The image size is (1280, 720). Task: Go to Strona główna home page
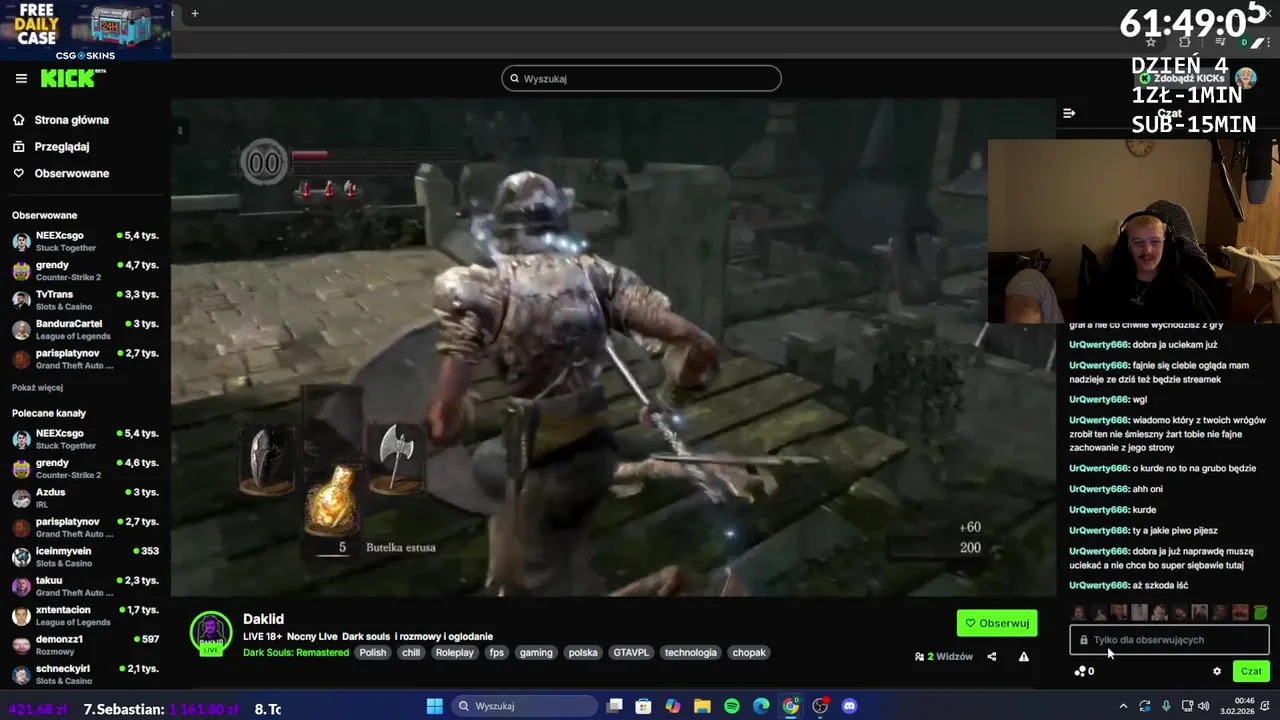71,120
